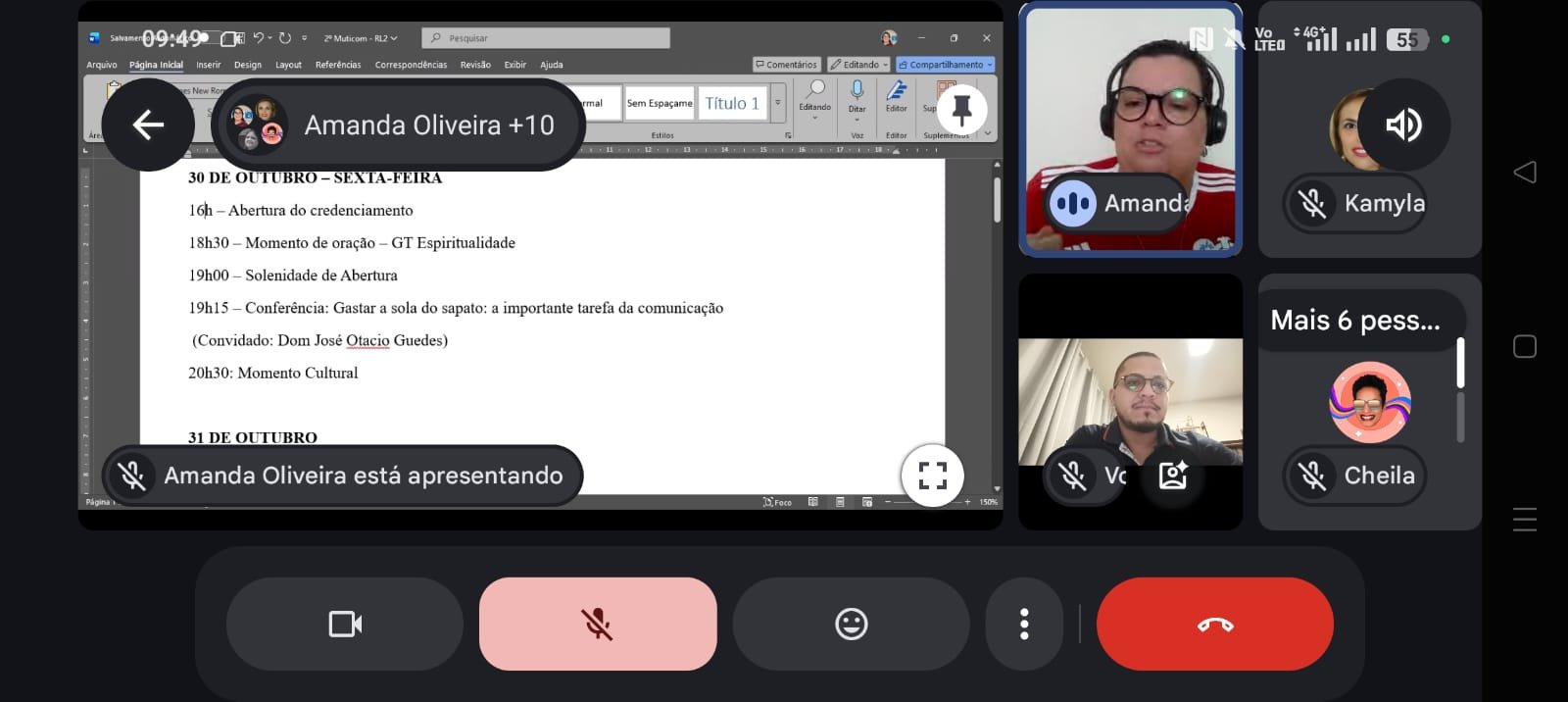Click zoom-in plus in Word
Screen dimensions: 1568x702
click(967, 502)
